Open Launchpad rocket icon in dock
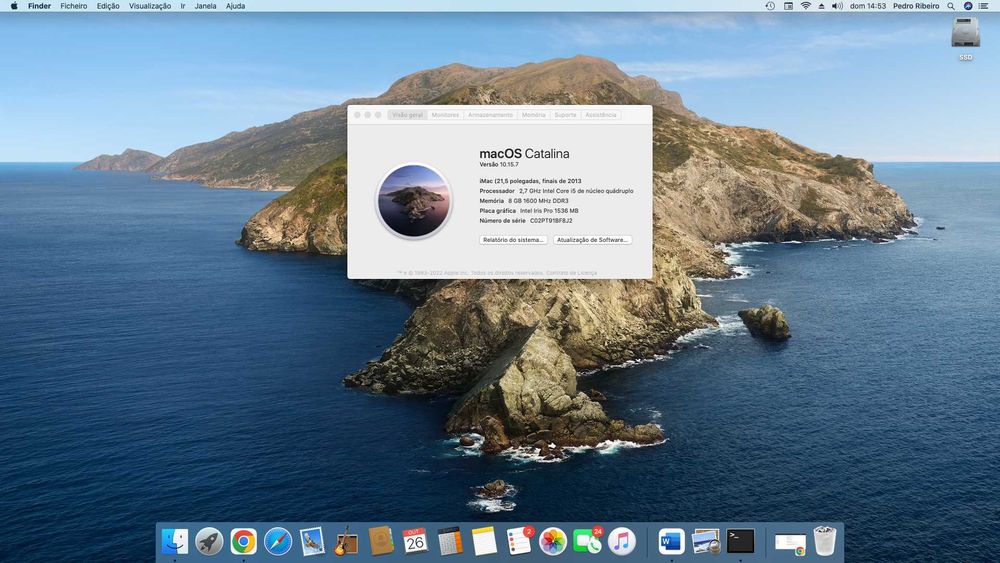The width and height of the screenshot is (1000, 563). click(x=209, y=541)
